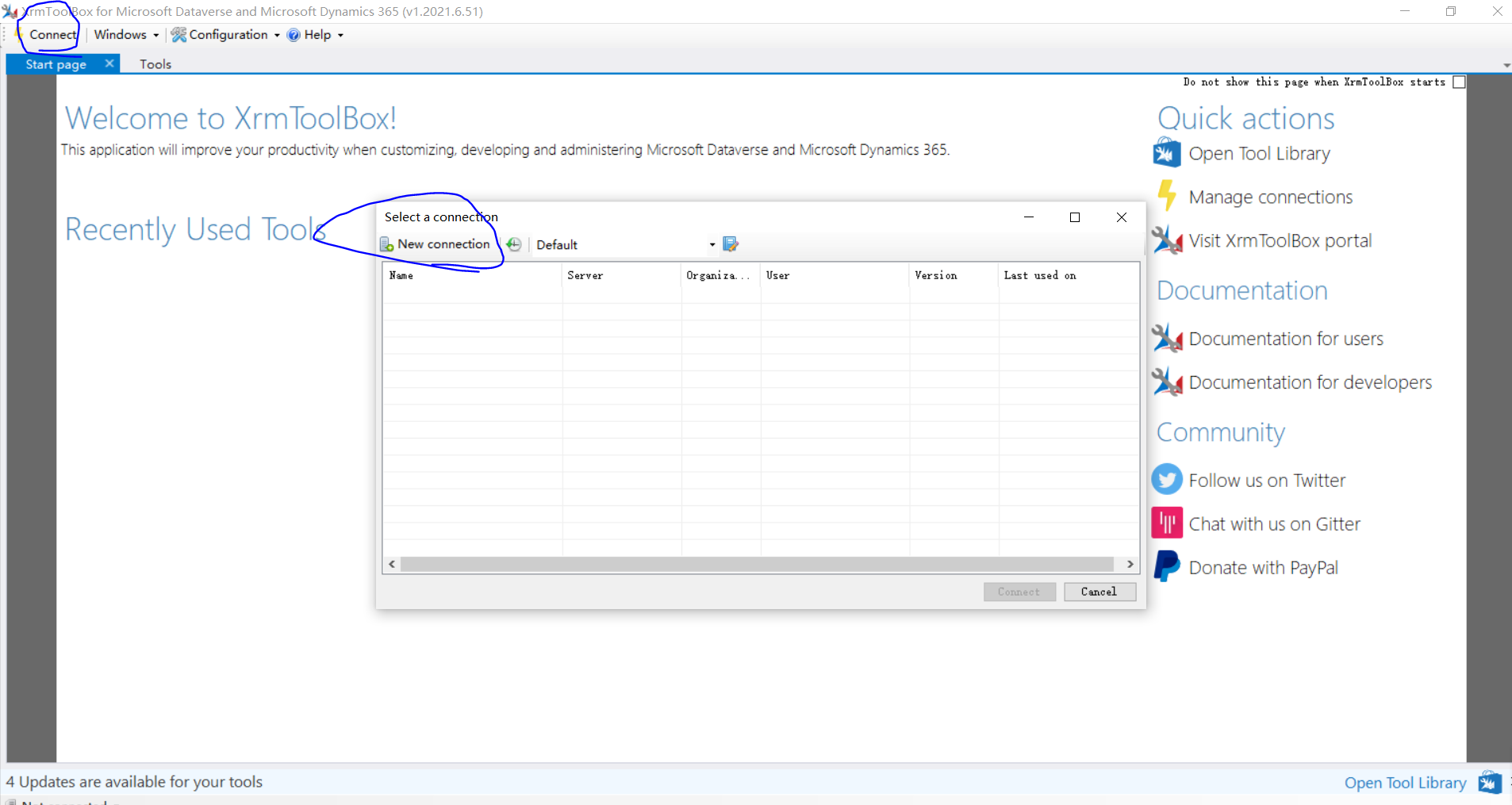Click the edit connection files notepad icon
The width and height of the screenshot is (1512, 805).
coord(731,244)
